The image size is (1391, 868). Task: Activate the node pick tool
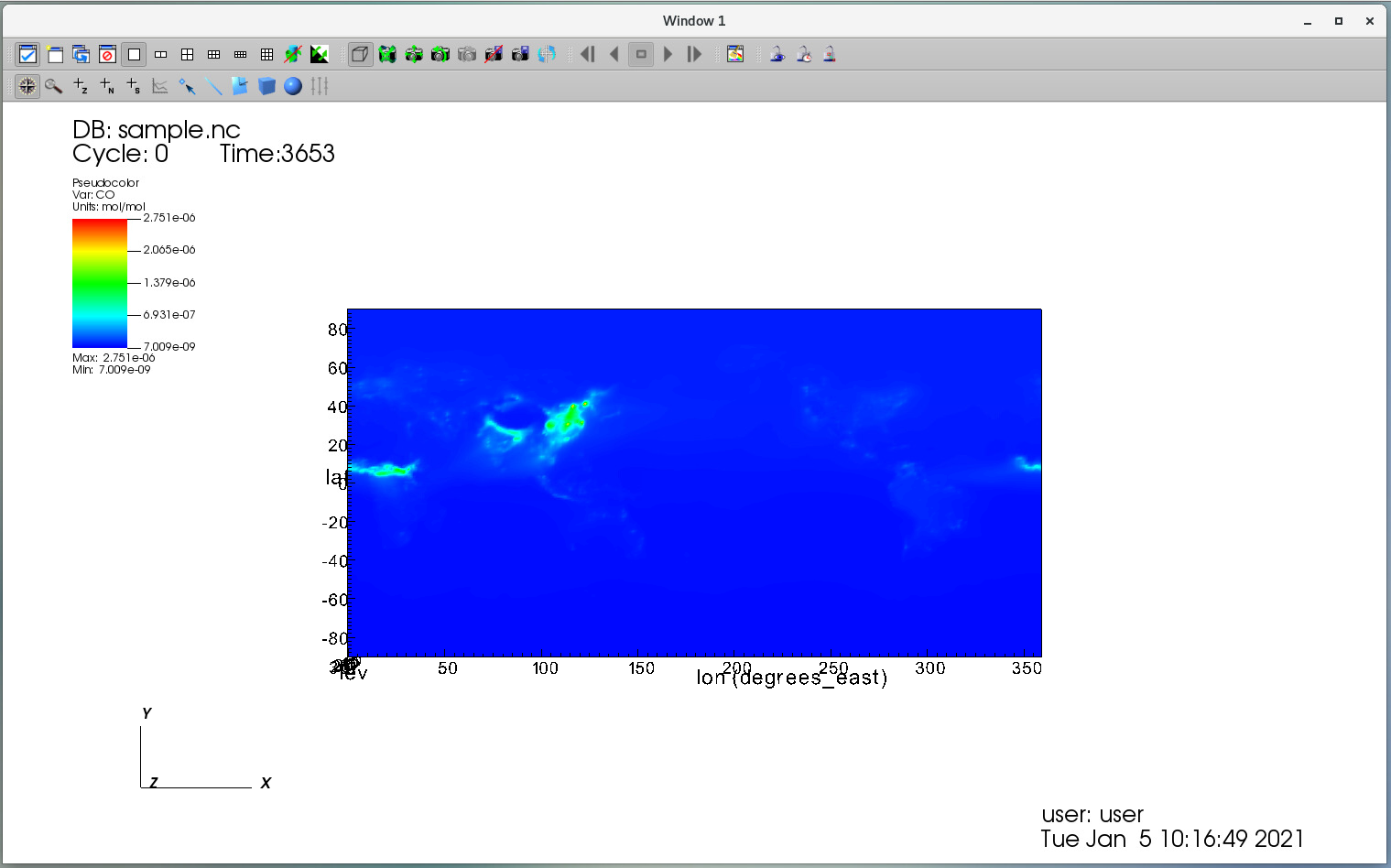(x=107, y=86)
